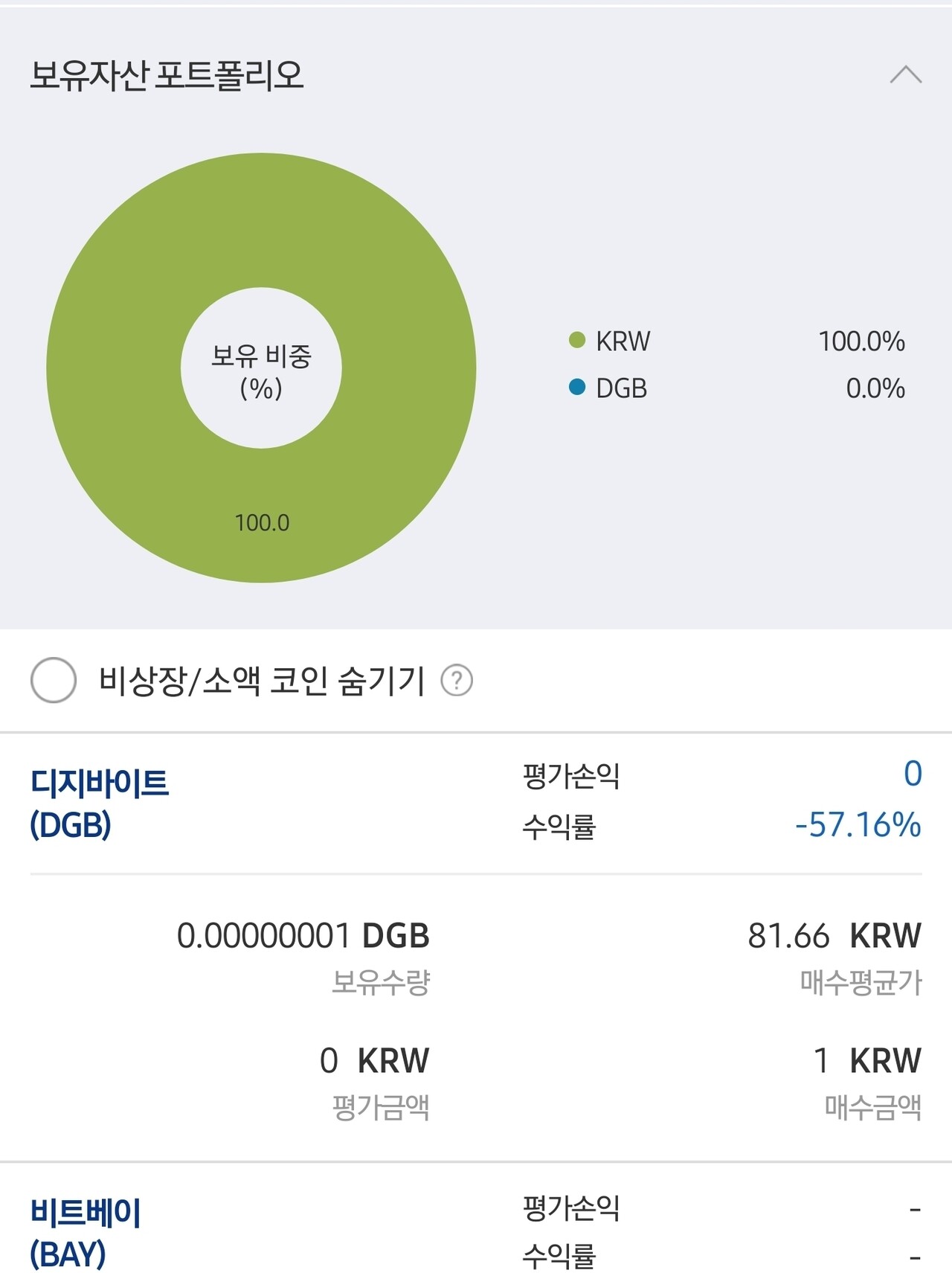Open the 디지바이트 (DGB) coin entry

pos(100,804)
